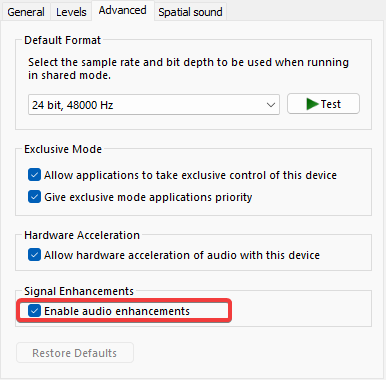Expand the sample rate dropdown arrow
Viewport: 386px width, 380px height.
[271, 105]
